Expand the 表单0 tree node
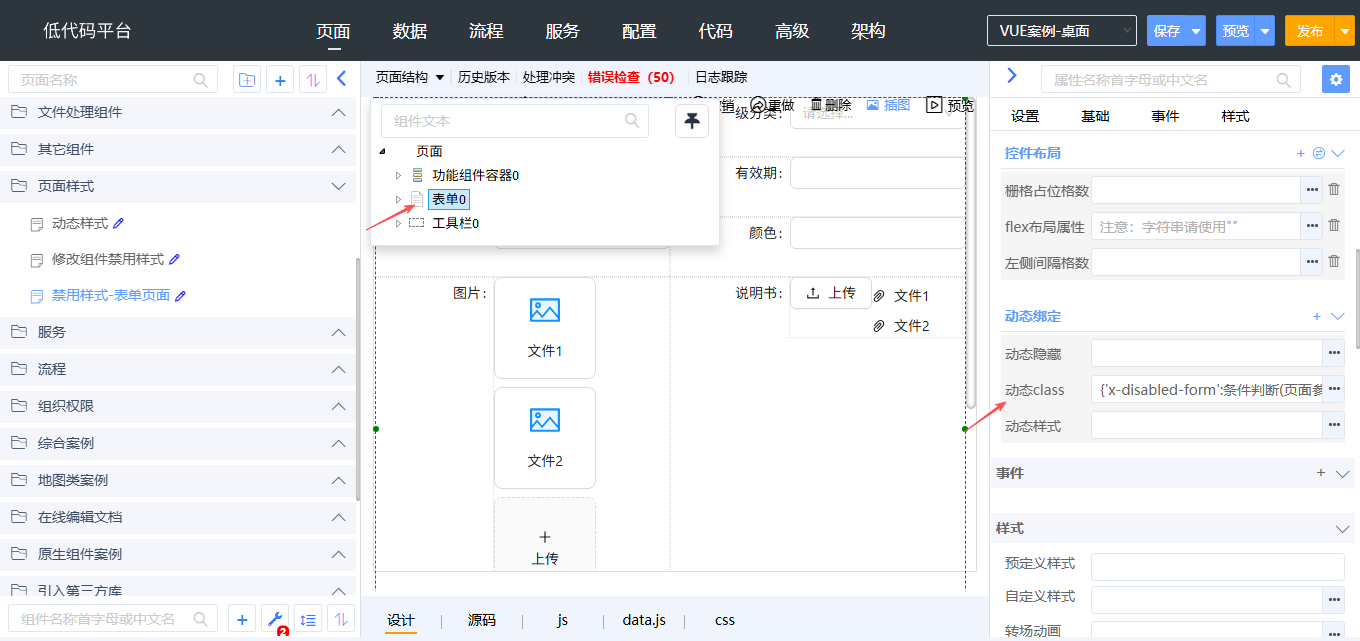The height and width of the screenshot is (641, 1360). click(398, 199)
